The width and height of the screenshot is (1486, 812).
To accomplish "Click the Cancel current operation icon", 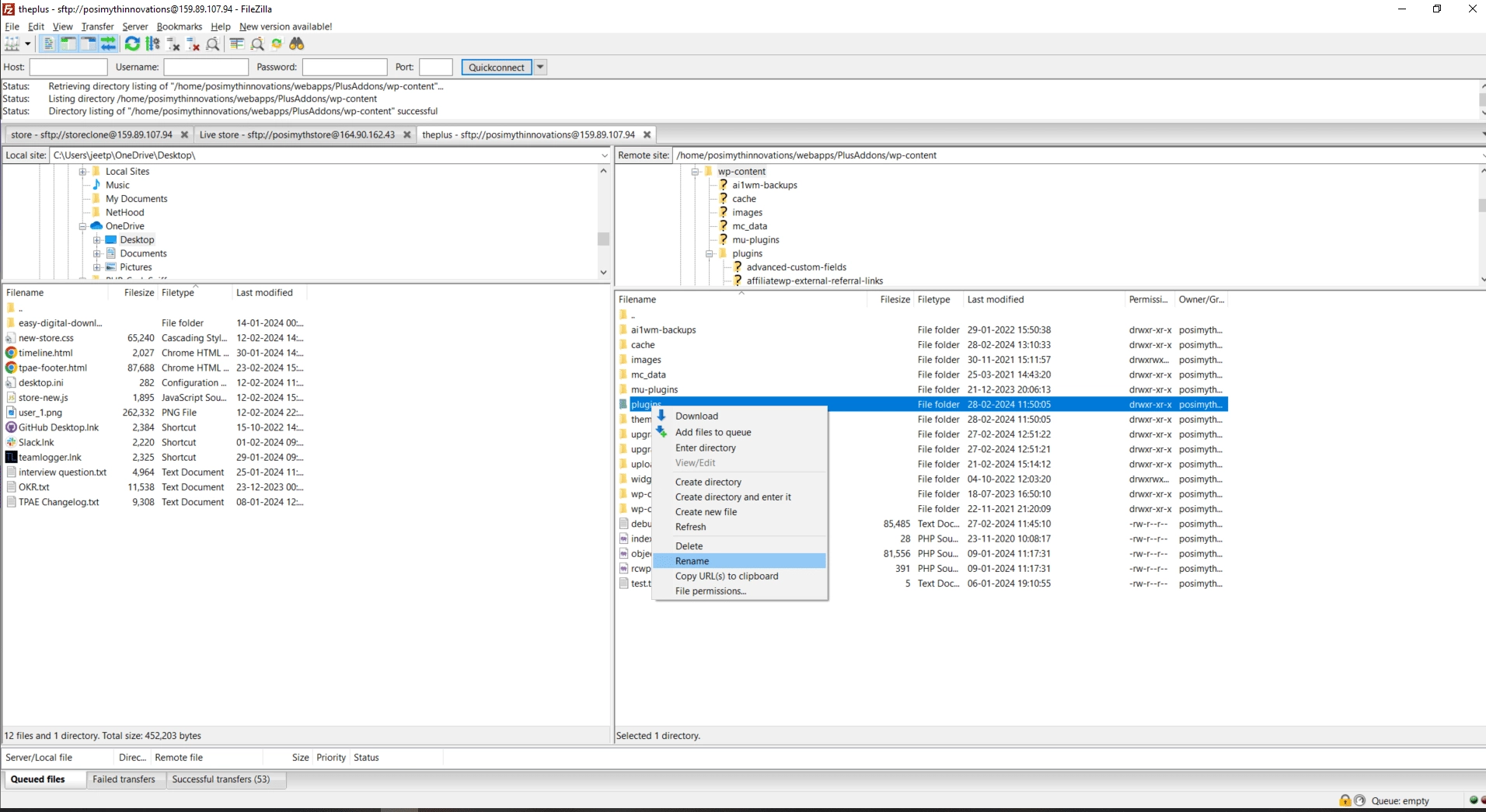I will coord(172,44).
